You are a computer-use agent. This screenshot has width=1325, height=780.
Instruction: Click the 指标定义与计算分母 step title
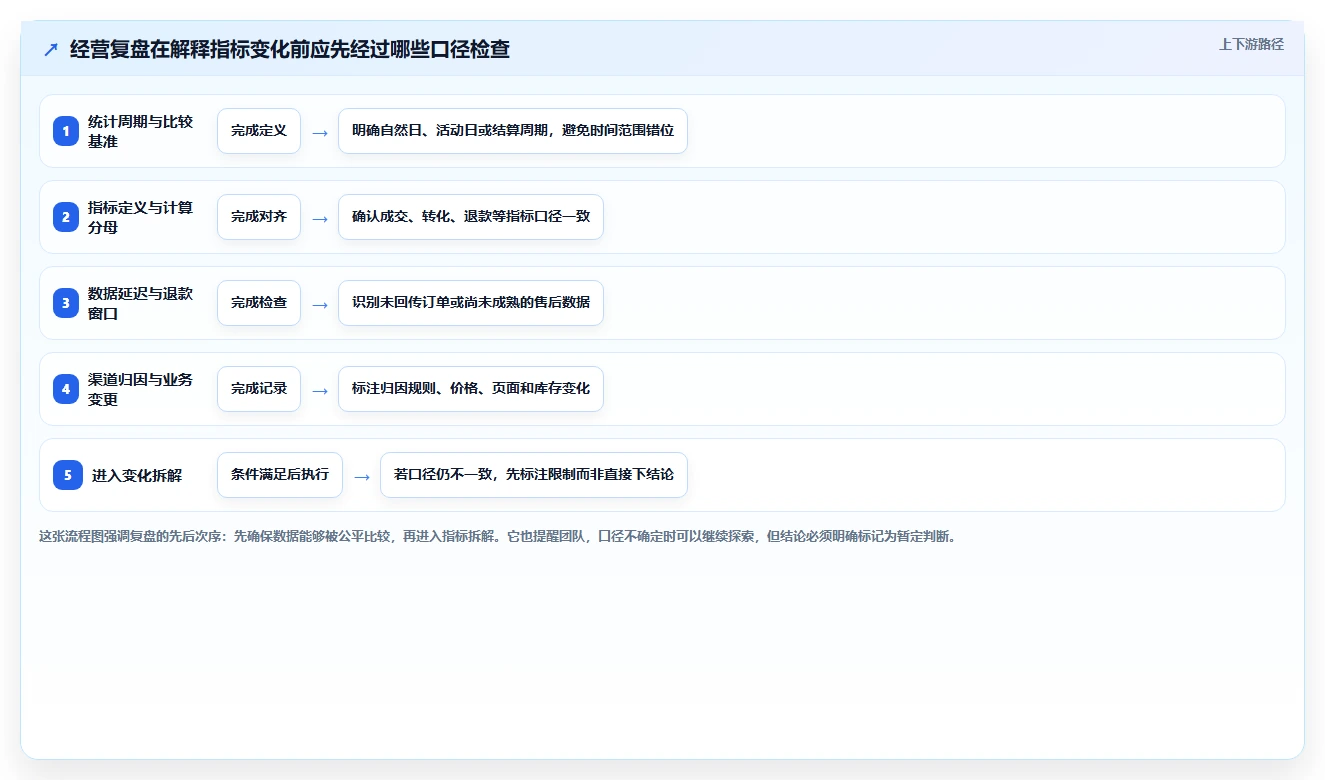141,217
